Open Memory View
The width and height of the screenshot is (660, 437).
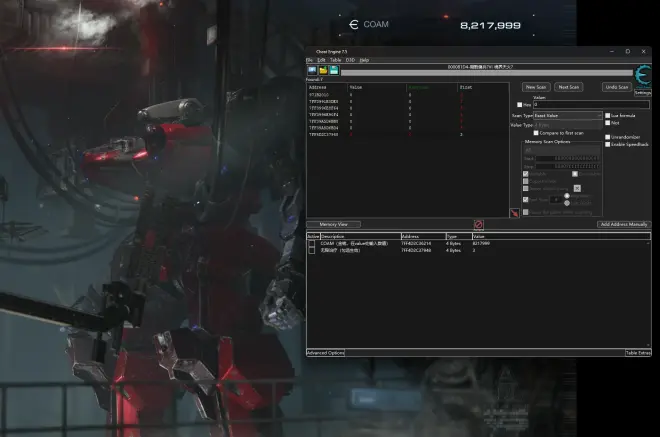click(x=333, y=224)
